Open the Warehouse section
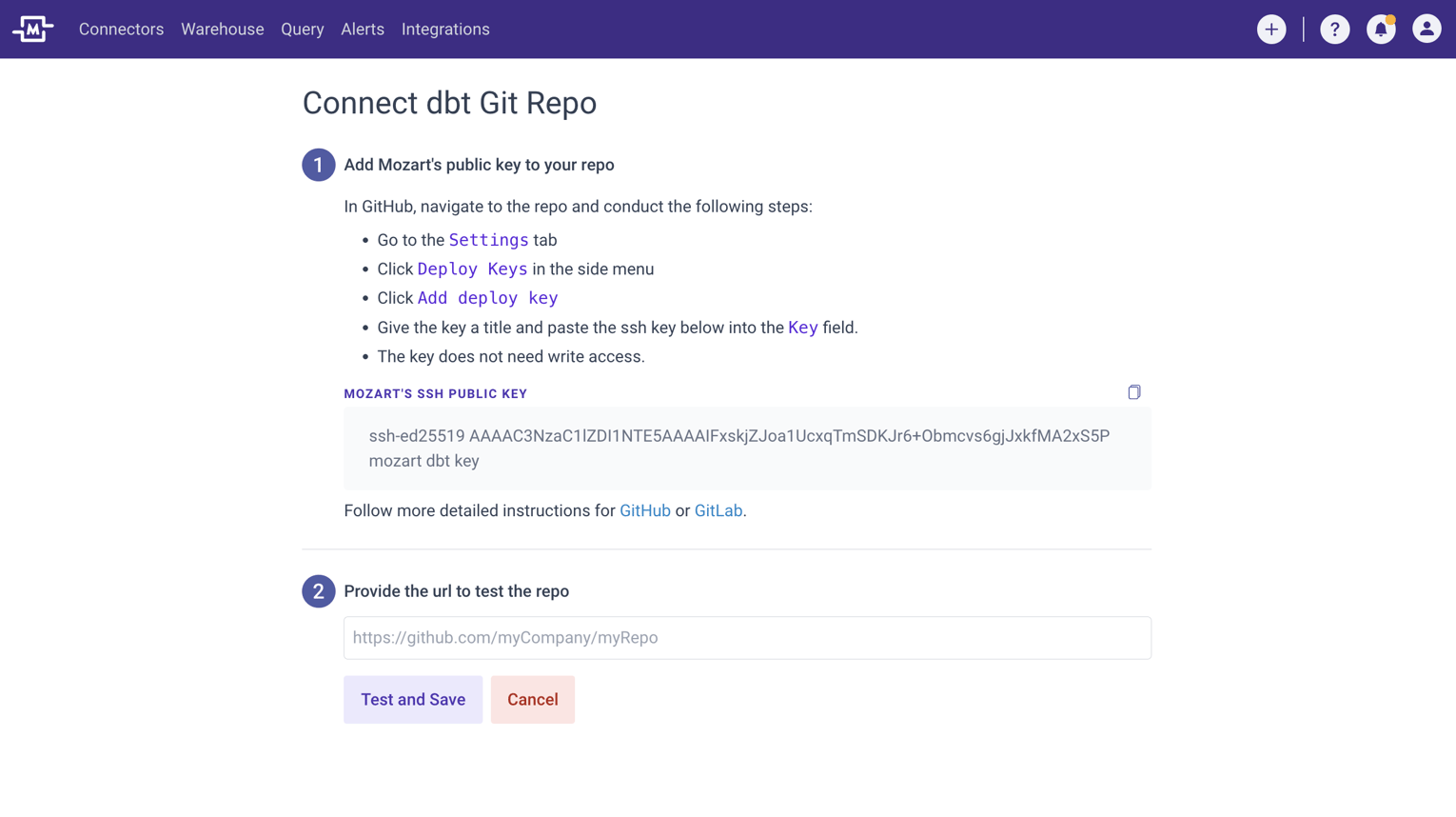1456x817 pixels. (x=222, y=30)
